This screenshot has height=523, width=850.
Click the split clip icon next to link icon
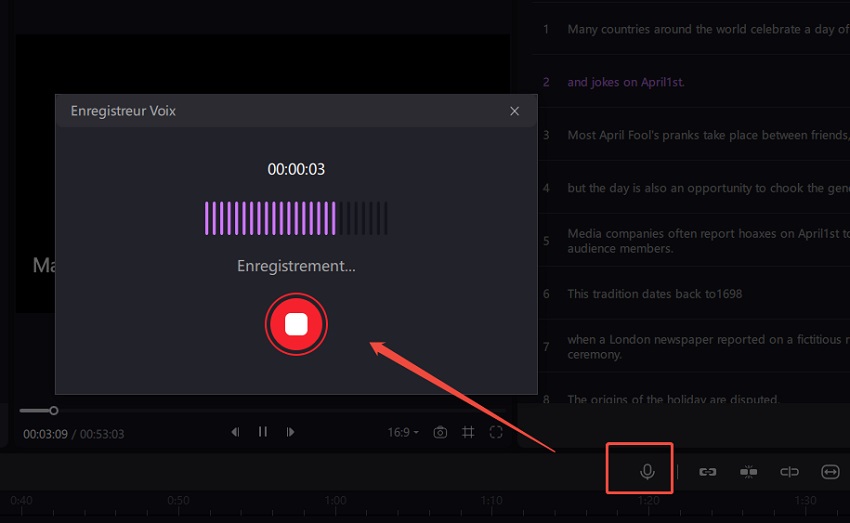coord(749,472)
